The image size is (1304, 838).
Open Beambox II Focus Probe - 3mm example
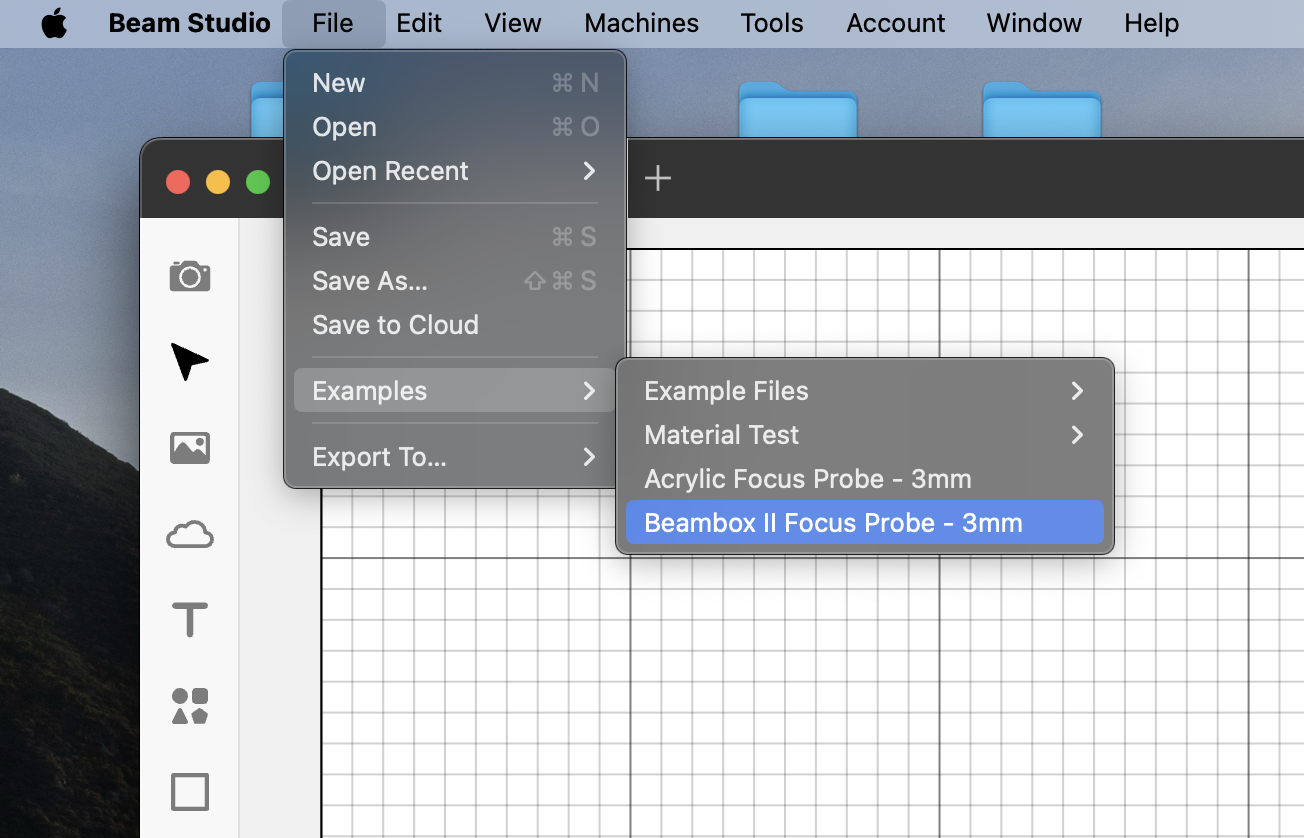coord(865,523)
